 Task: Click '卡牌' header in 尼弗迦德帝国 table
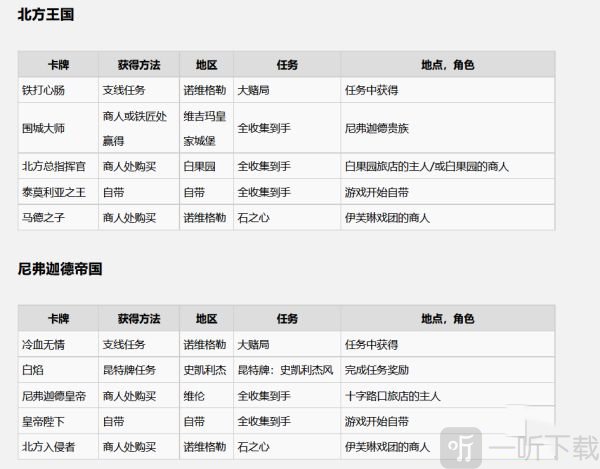coord(59,318)
